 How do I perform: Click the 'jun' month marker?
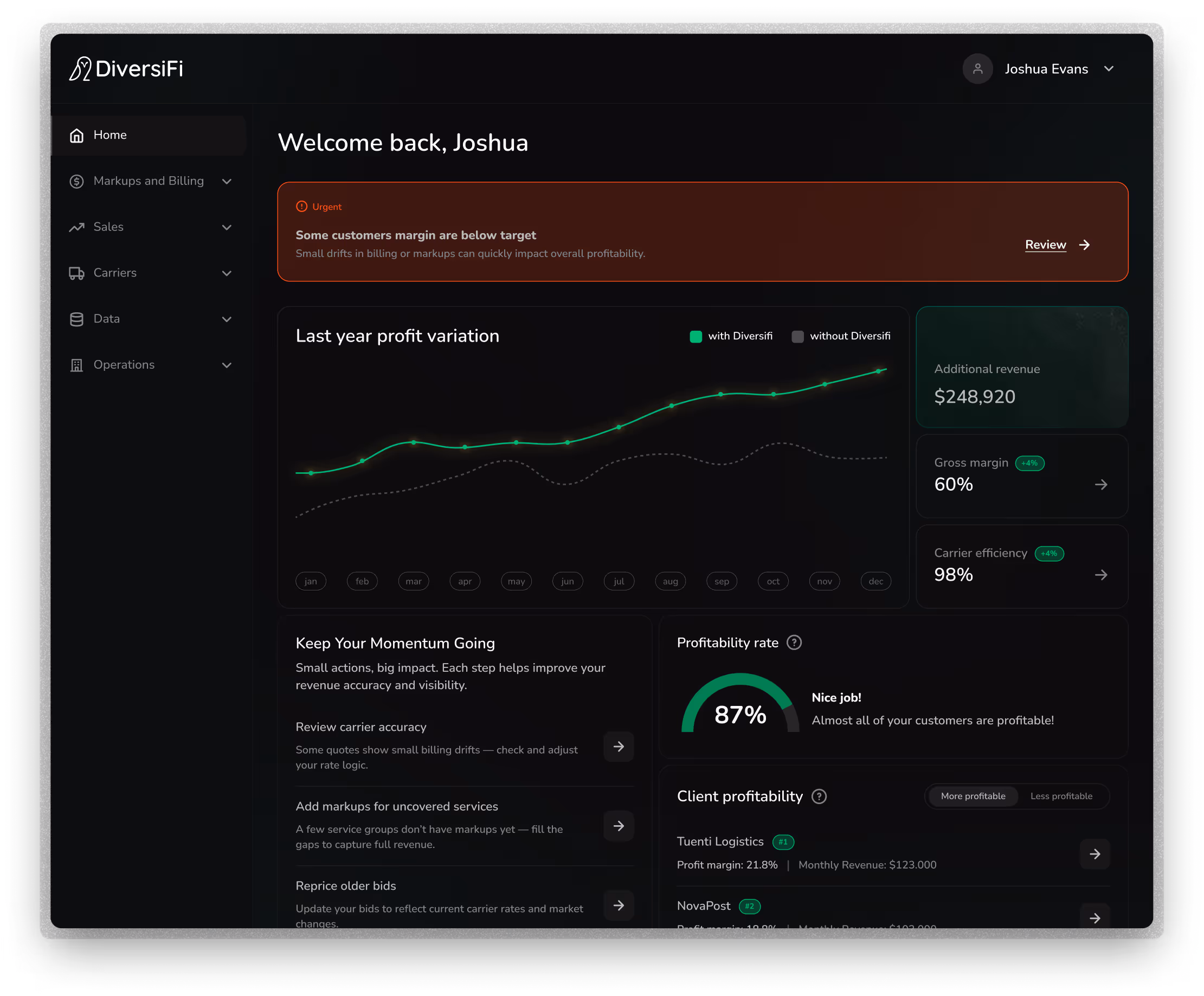point(567,581)
